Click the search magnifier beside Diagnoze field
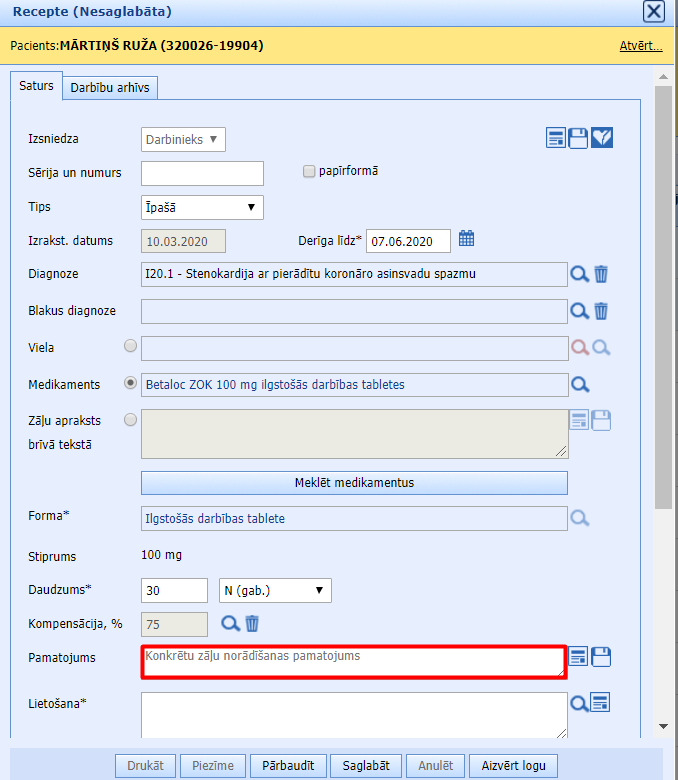The image size is (678, 780). pos(579,274)
